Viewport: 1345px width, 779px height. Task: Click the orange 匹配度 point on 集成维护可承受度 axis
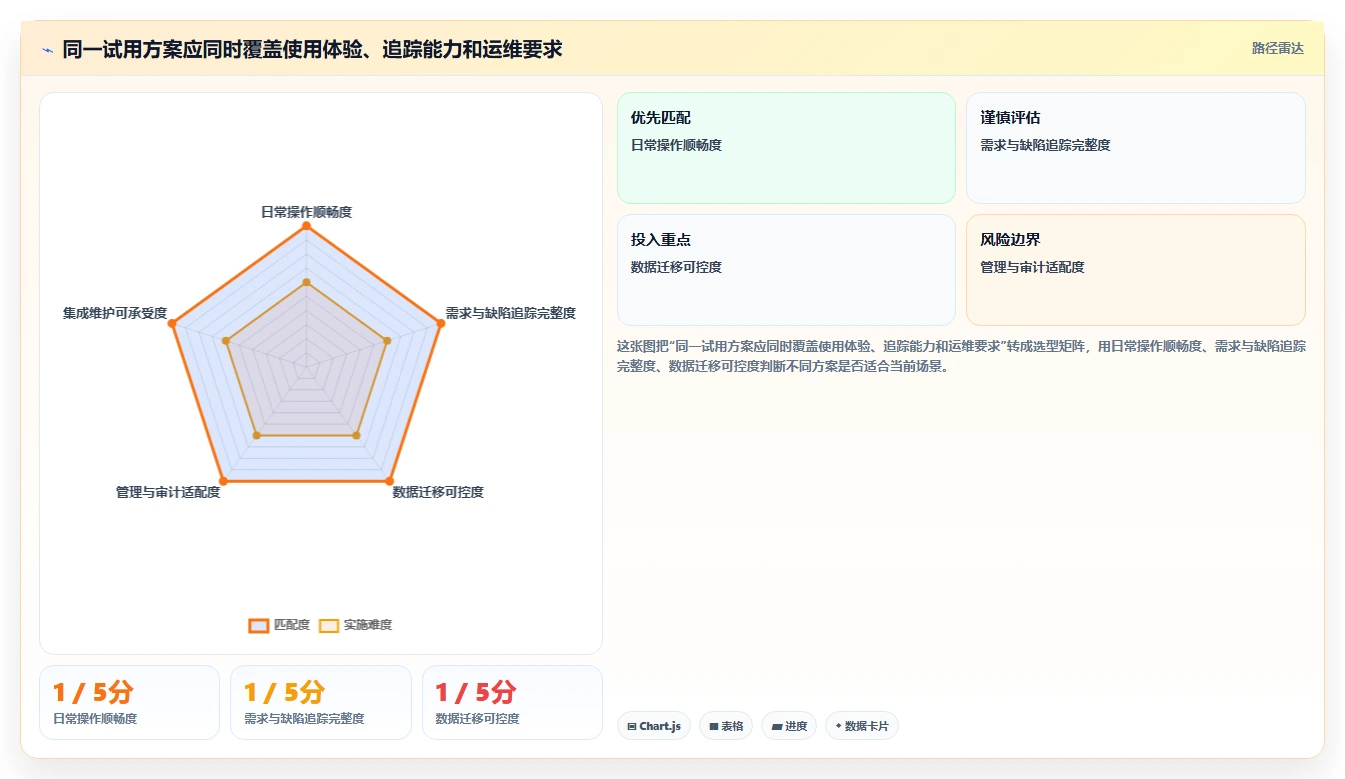pos(172,323)
